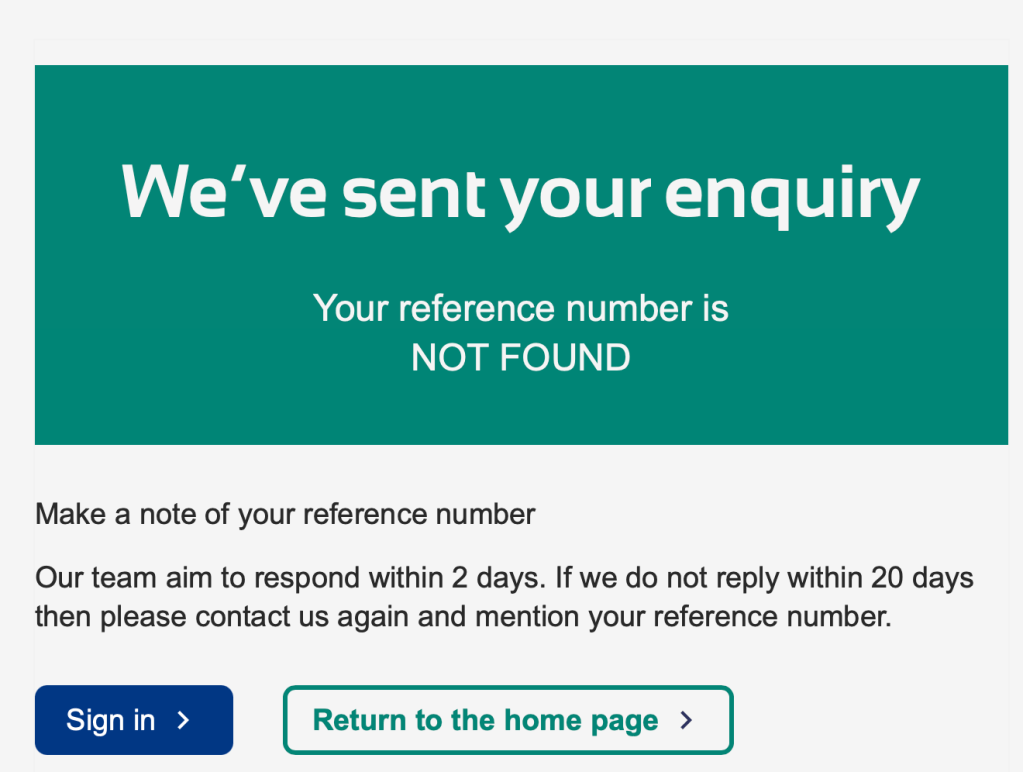Click the word "We've" in the heading
Viewport: 1023px width, 772px height.
pos(224,192)
